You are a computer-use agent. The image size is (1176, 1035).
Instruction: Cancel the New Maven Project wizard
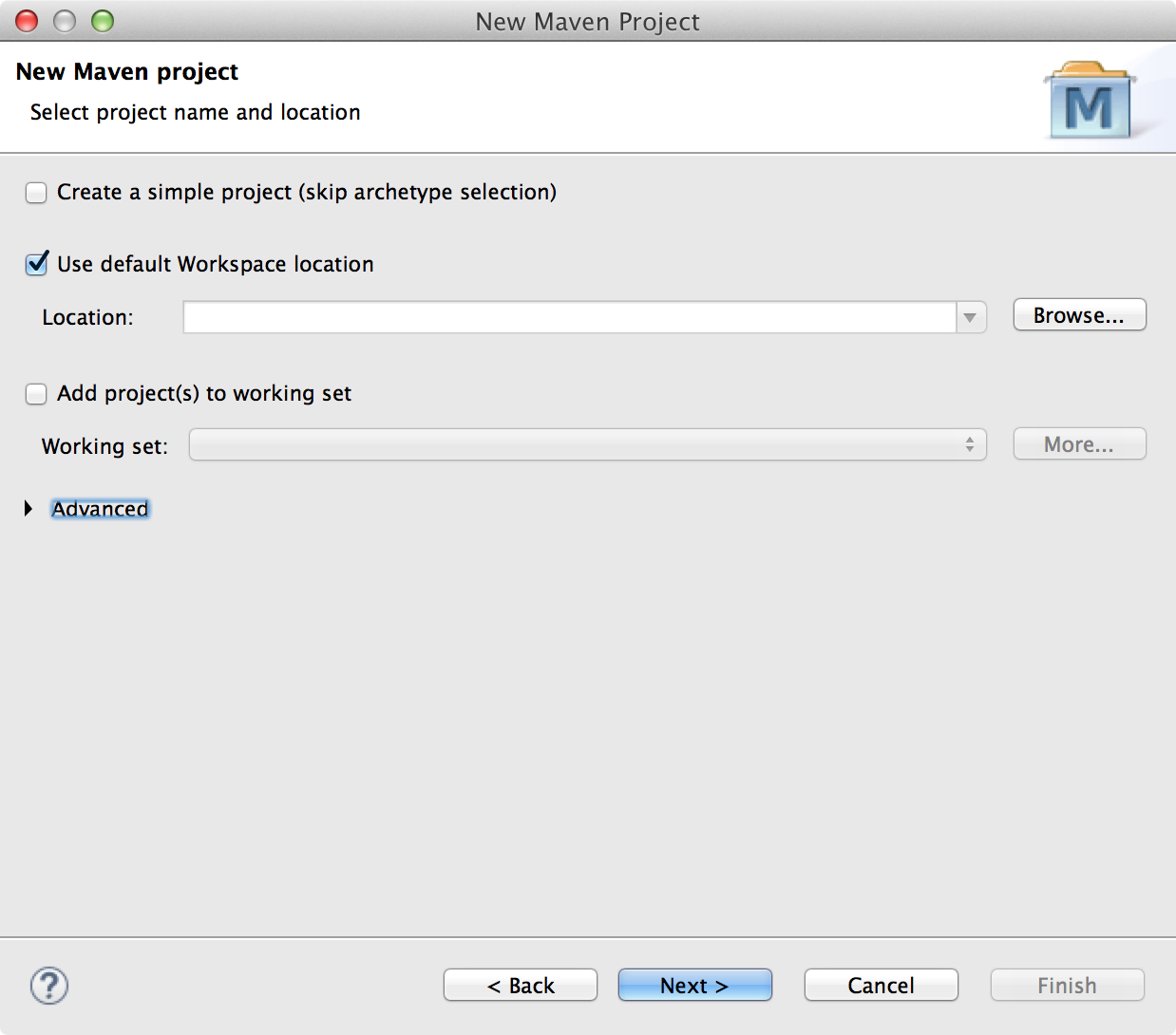881,986
